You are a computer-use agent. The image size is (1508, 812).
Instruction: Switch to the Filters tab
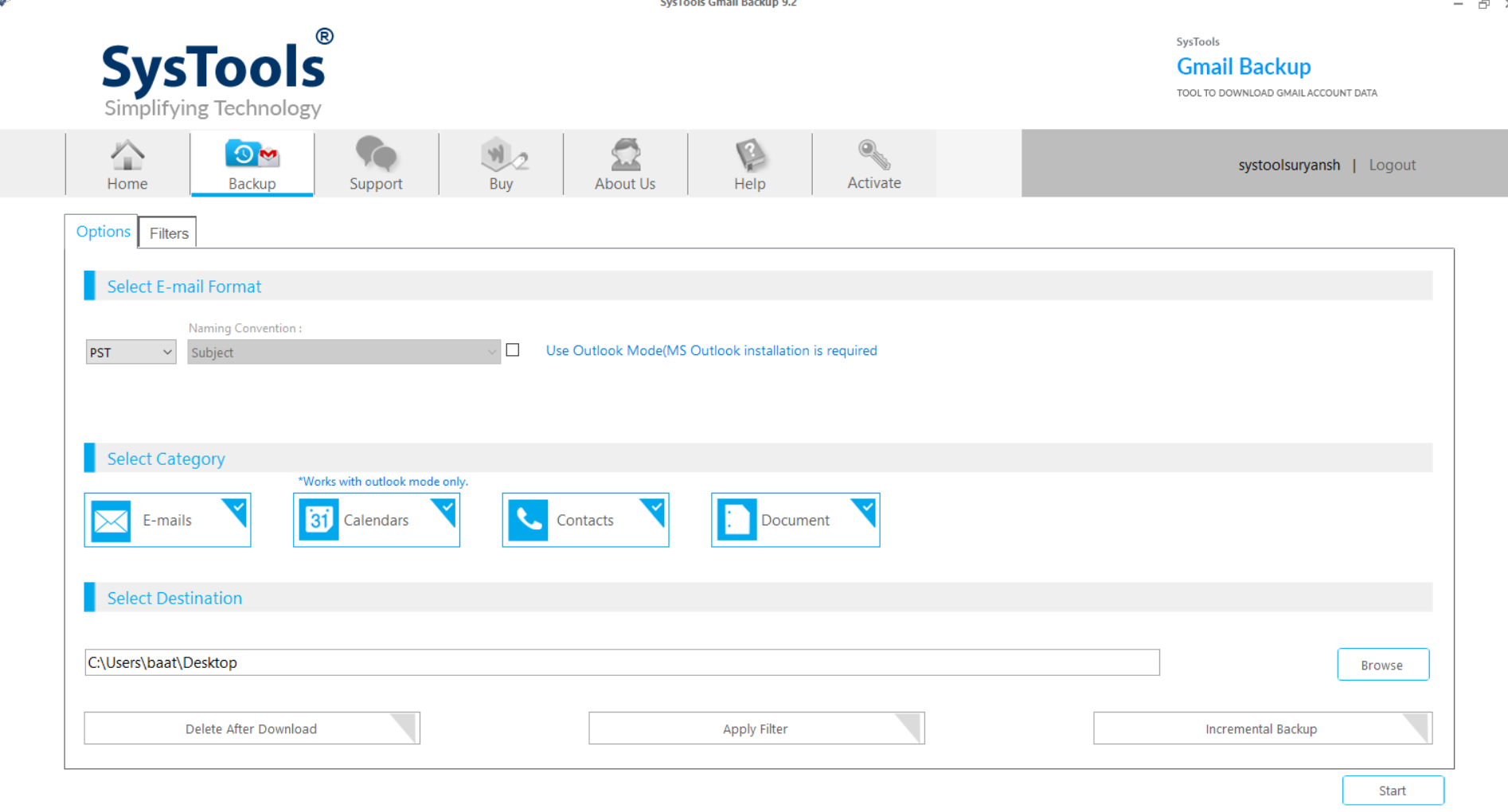coord(167,232)
